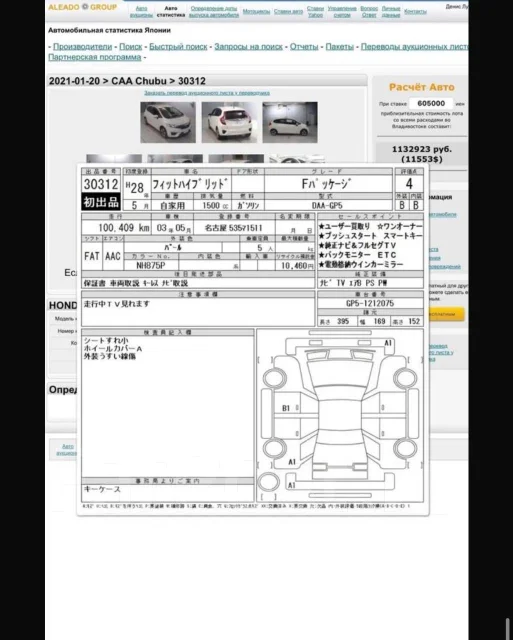
Task: Click the 走行中ＴＶ見れます note
Action: point(117,304)
